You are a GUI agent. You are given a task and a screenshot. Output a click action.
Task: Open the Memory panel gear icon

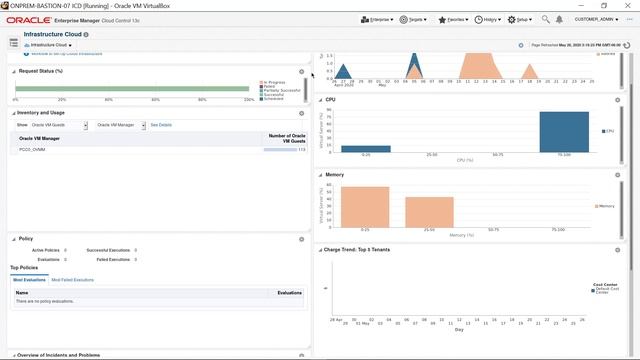coord(618,175)
